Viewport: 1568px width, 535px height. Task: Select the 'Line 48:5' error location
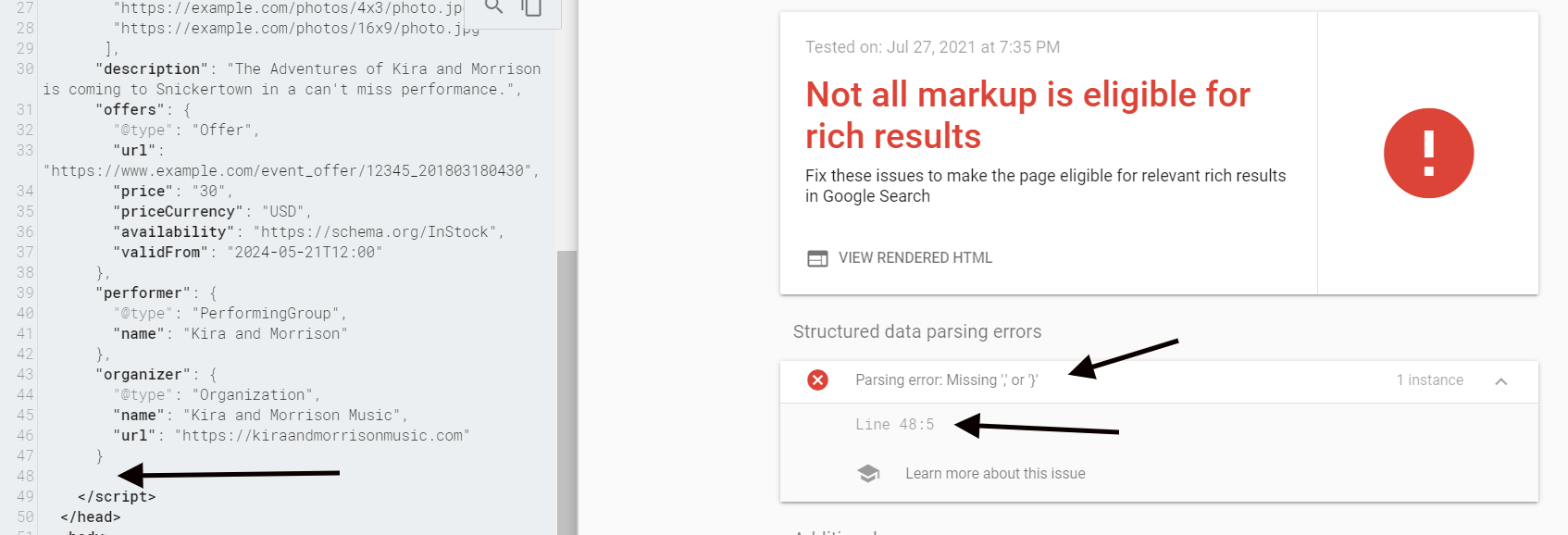tap(894, 425)
